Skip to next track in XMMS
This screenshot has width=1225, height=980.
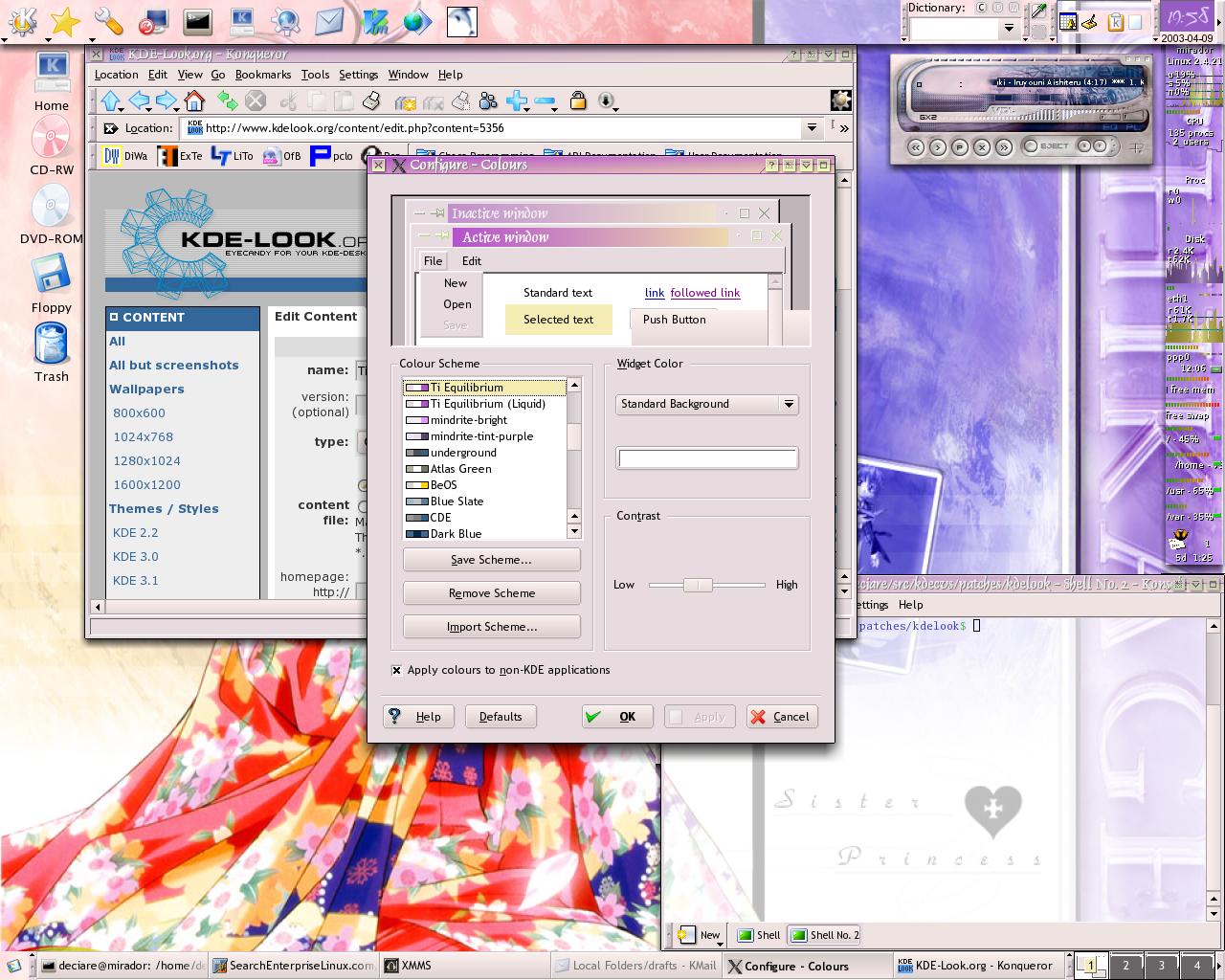(x=1003, y=147)
